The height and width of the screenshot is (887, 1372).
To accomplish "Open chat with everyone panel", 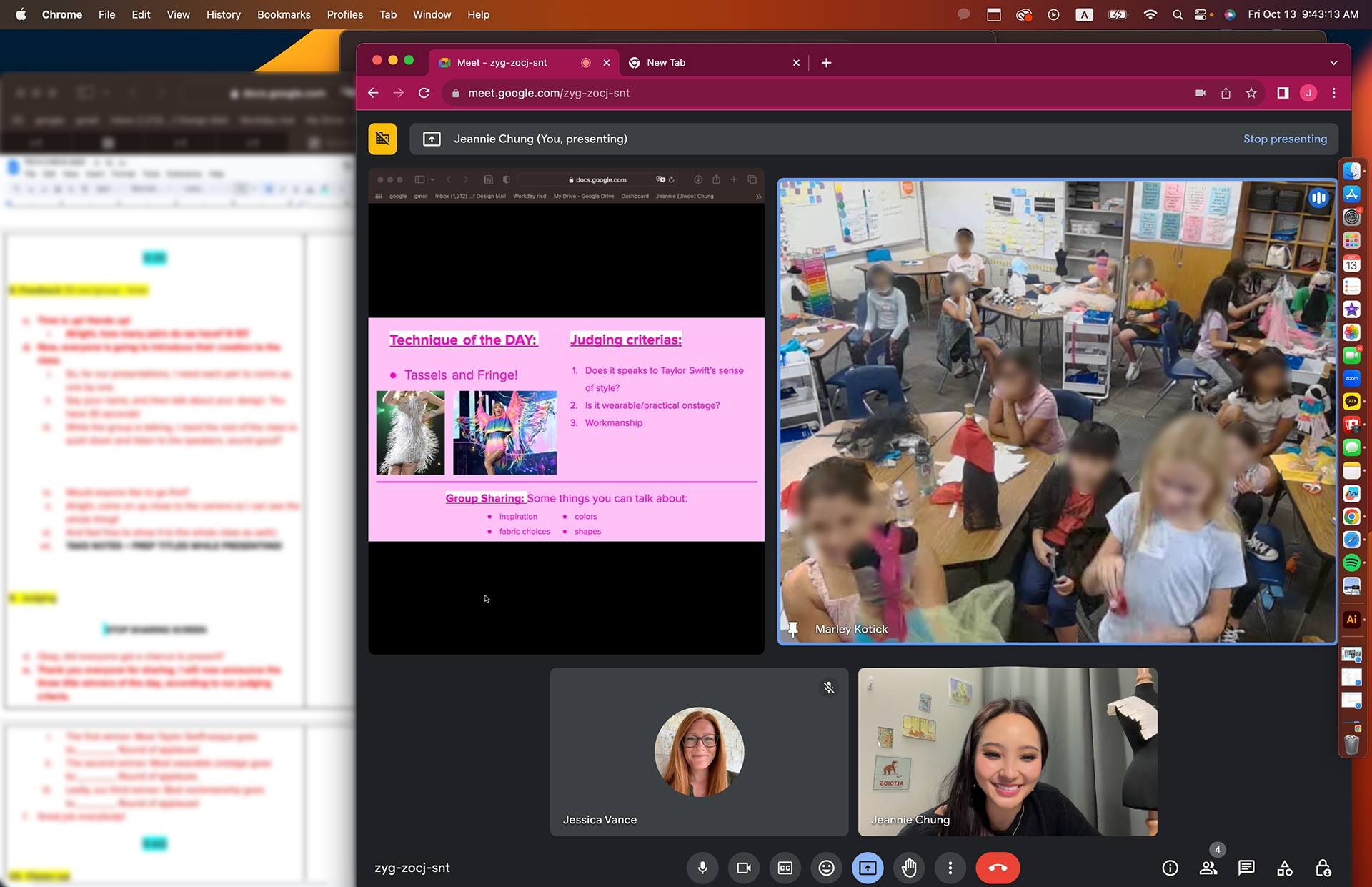I will (x=1246, y=868).
